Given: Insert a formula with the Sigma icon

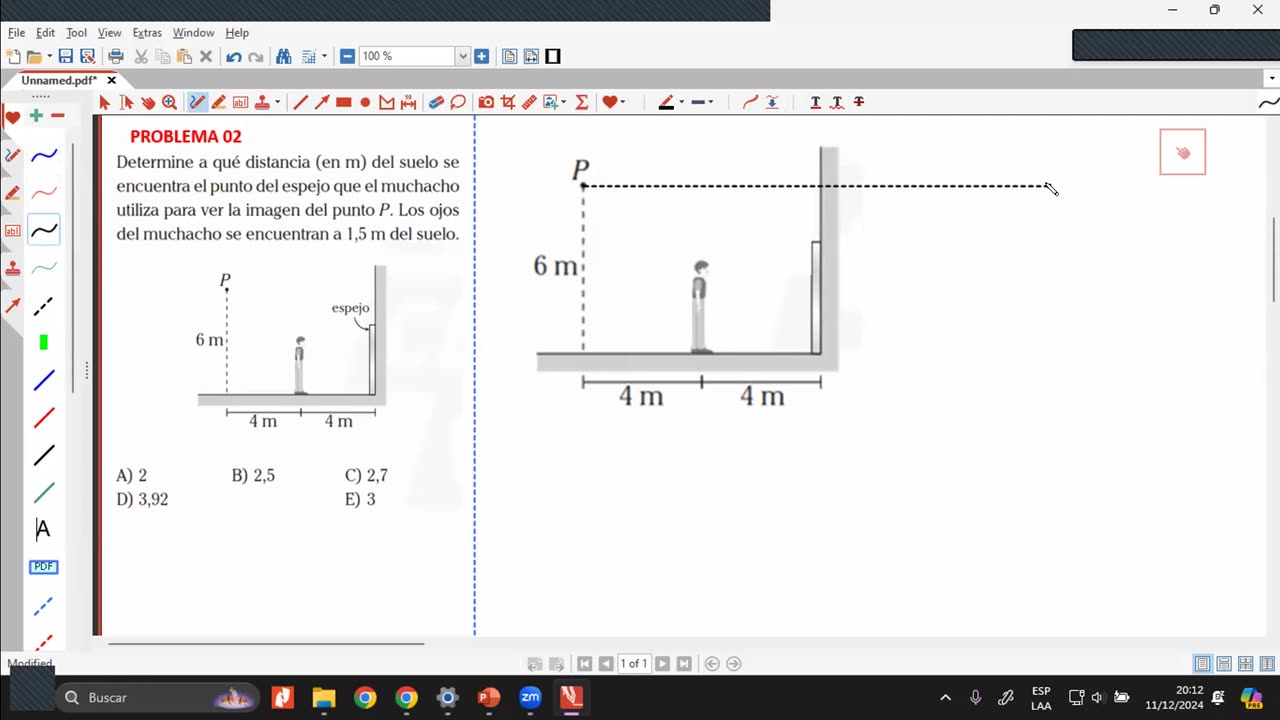Looking at the screenshot, I should click(582, 102).
